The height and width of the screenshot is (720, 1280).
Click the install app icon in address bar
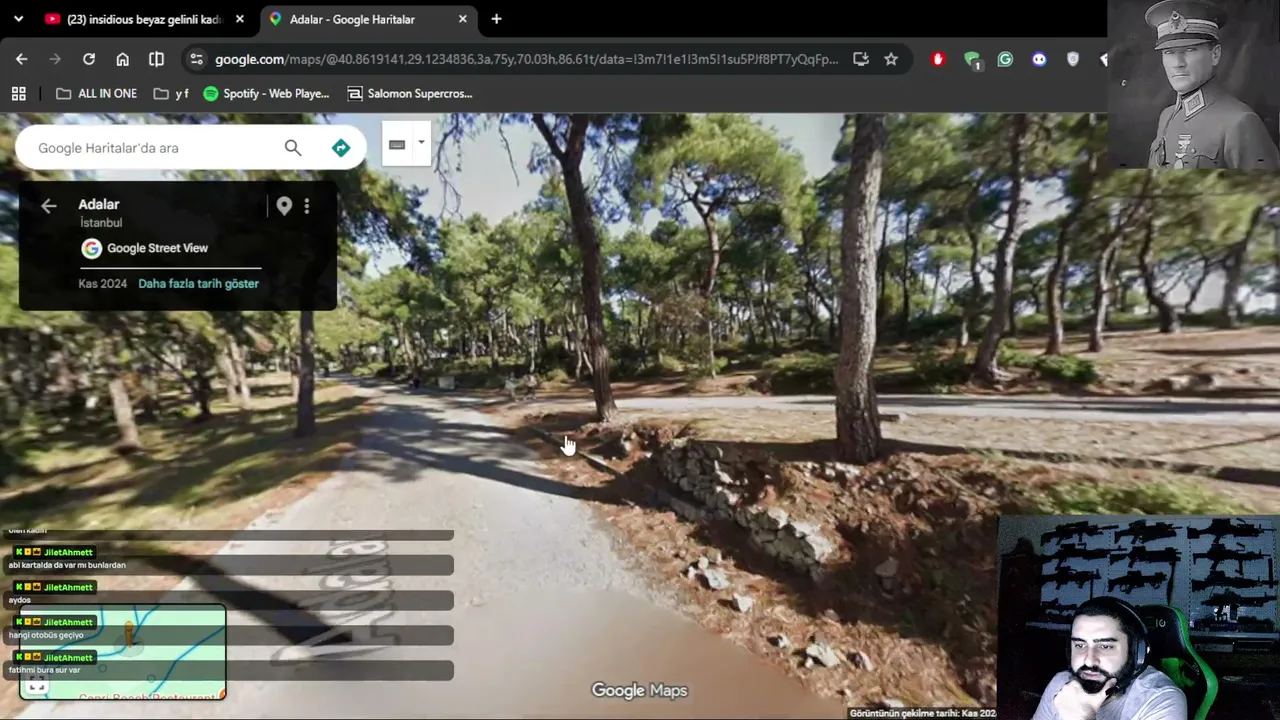[861, 59]
